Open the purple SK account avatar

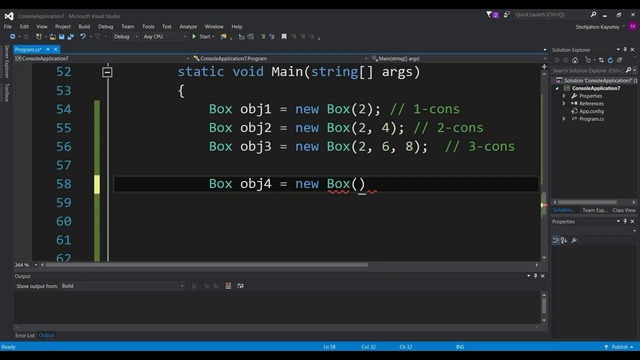coord(633,27)
